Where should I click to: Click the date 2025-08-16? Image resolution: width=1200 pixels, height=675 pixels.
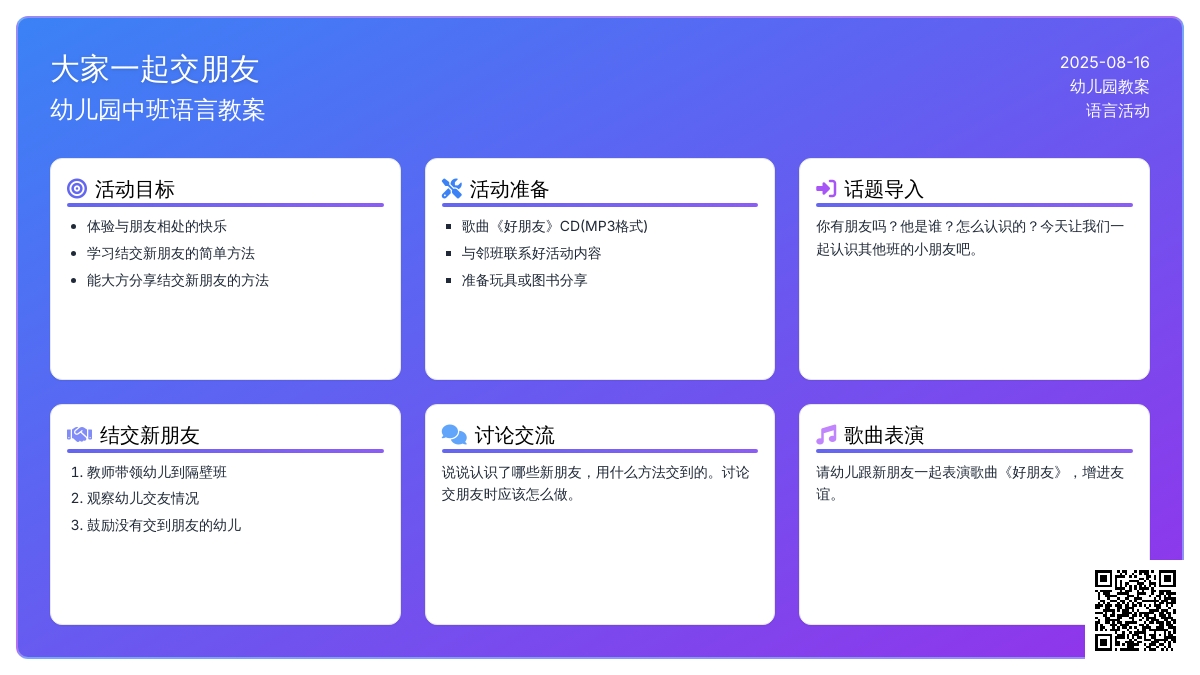pyautogui.click(x=1105, y=62)
